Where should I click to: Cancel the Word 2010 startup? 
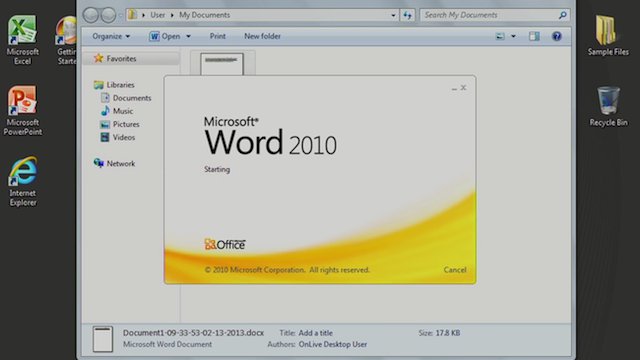click(455, 270)
